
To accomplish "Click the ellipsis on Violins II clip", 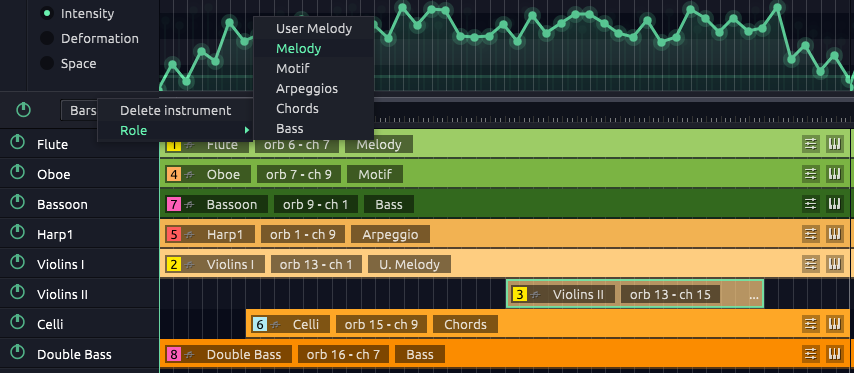I will [754, 297].
